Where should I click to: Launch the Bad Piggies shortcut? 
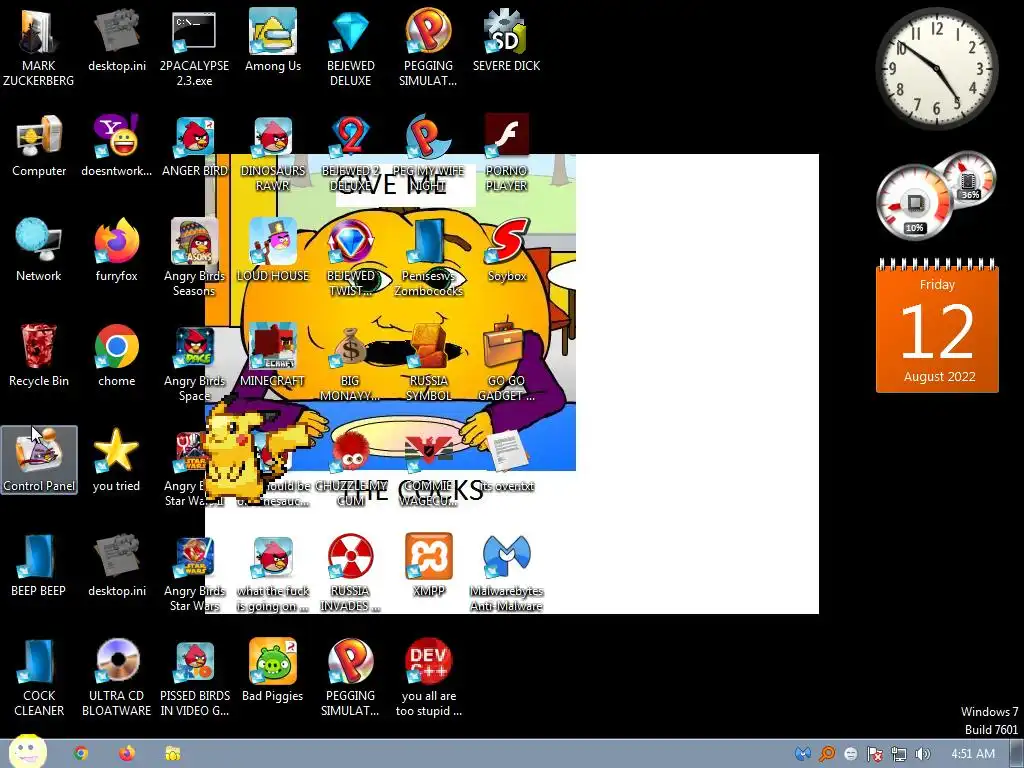click(x=273, y=671)
